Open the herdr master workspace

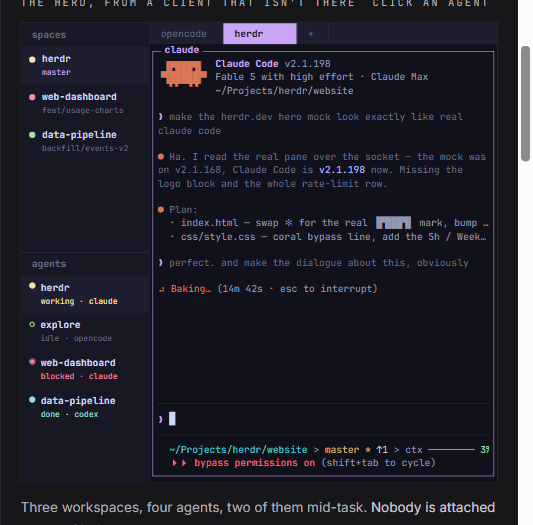coord(85,65)
